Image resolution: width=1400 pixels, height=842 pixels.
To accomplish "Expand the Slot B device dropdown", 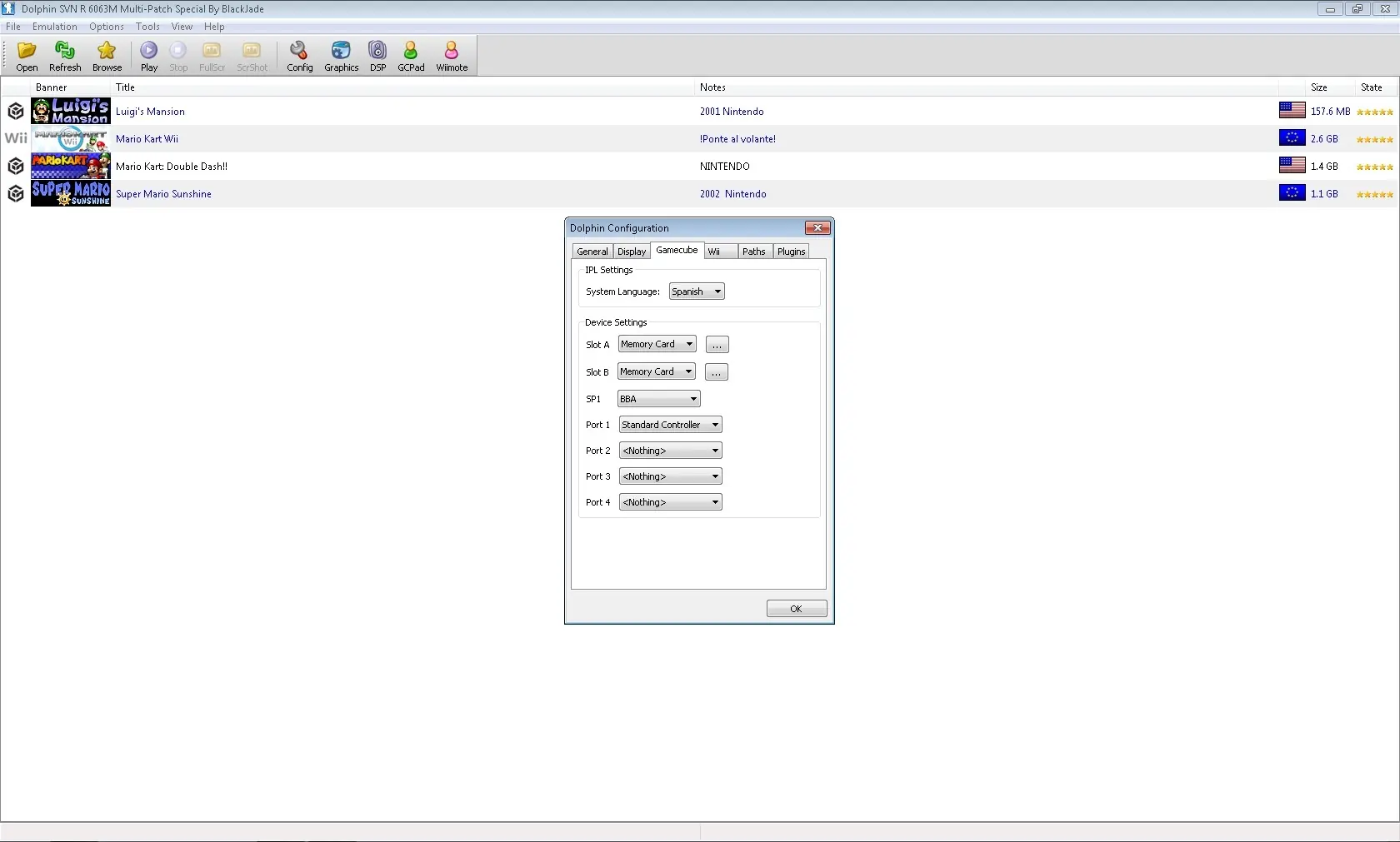I will click(x=657, y=371).
